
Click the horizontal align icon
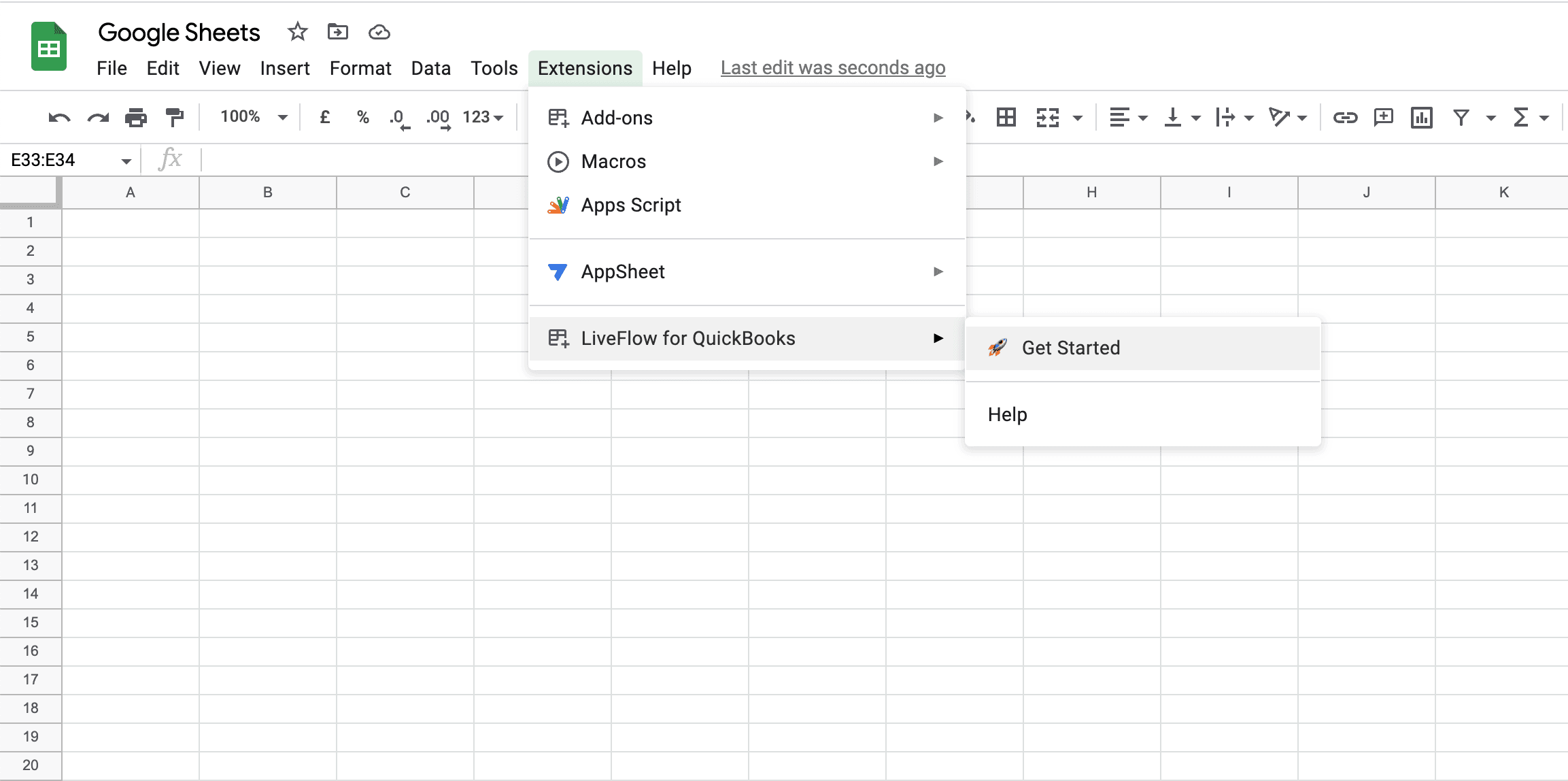(1119, 118)
